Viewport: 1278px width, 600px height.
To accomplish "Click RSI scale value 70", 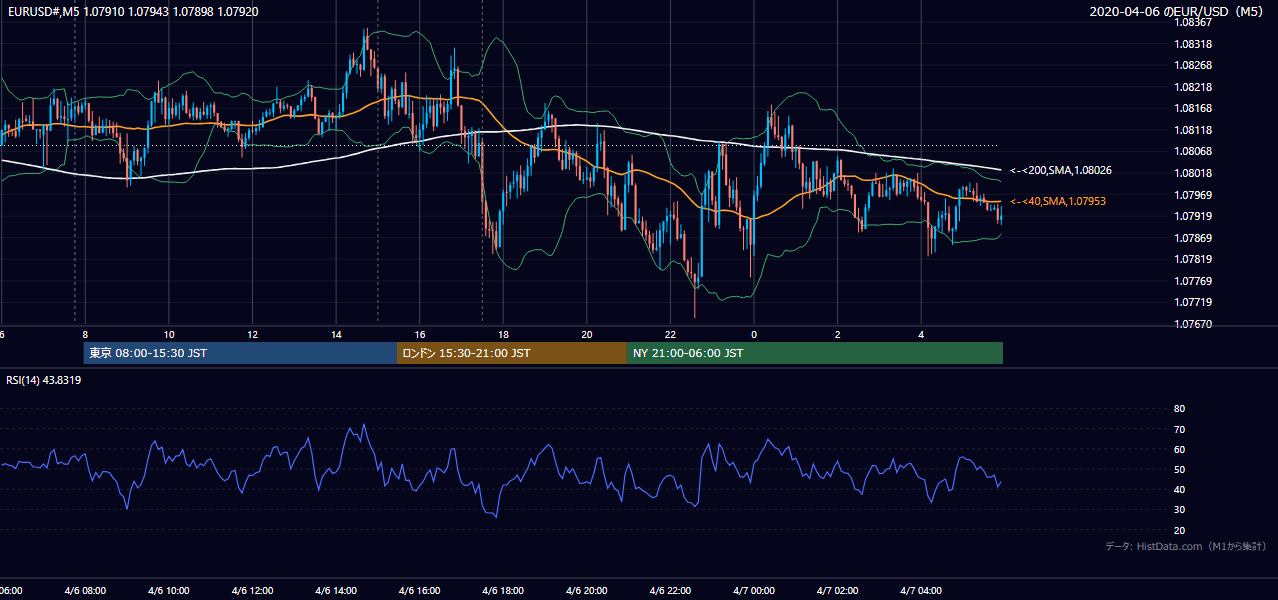I will pyautogui.click(x=1179, y=429).
